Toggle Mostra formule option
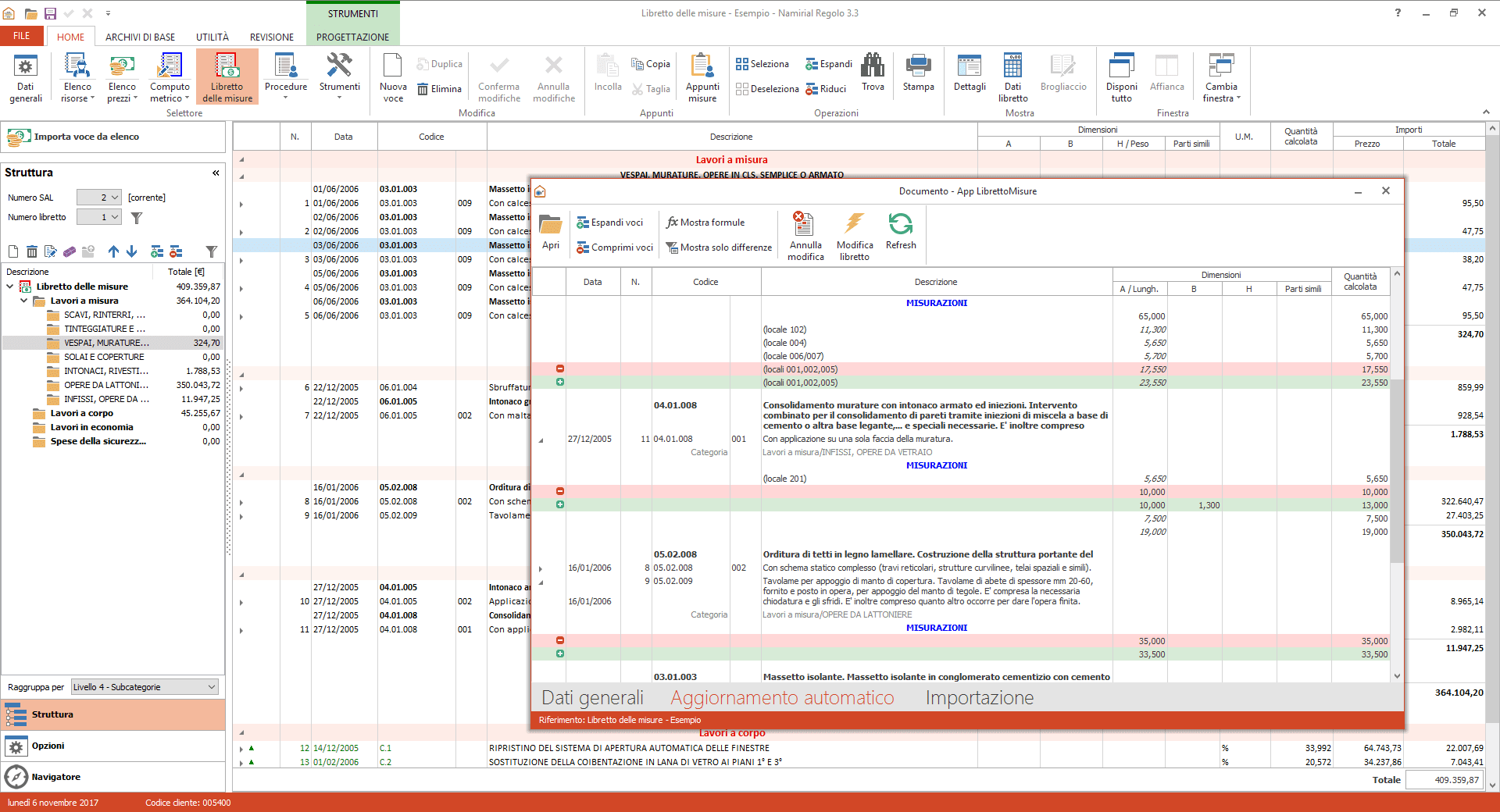The width and height of the screenshot is (1500, 812). [x=705, y=223]
